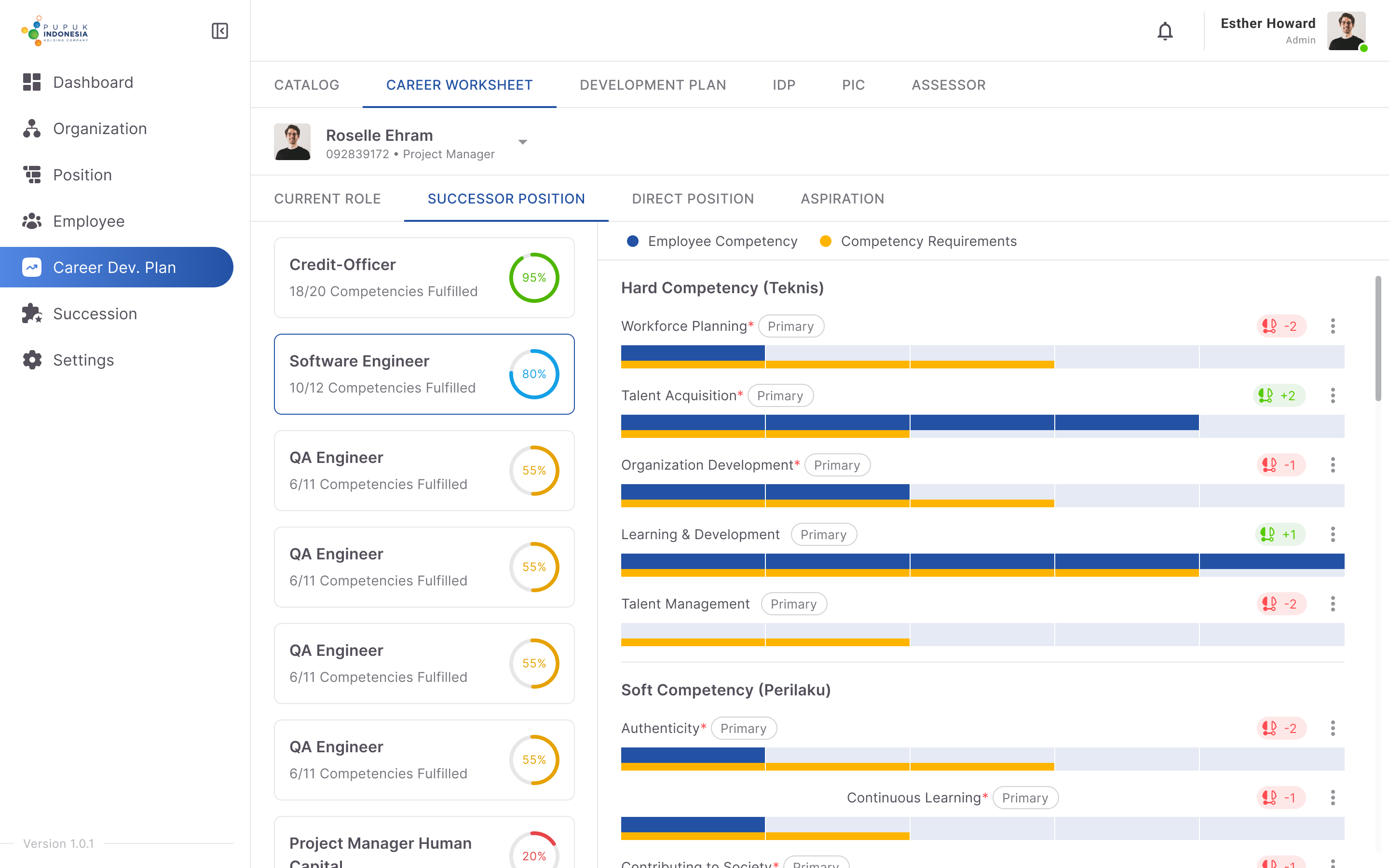Open more options for Talent Management
The image size is (1389, 868).
coord(1333,604)
